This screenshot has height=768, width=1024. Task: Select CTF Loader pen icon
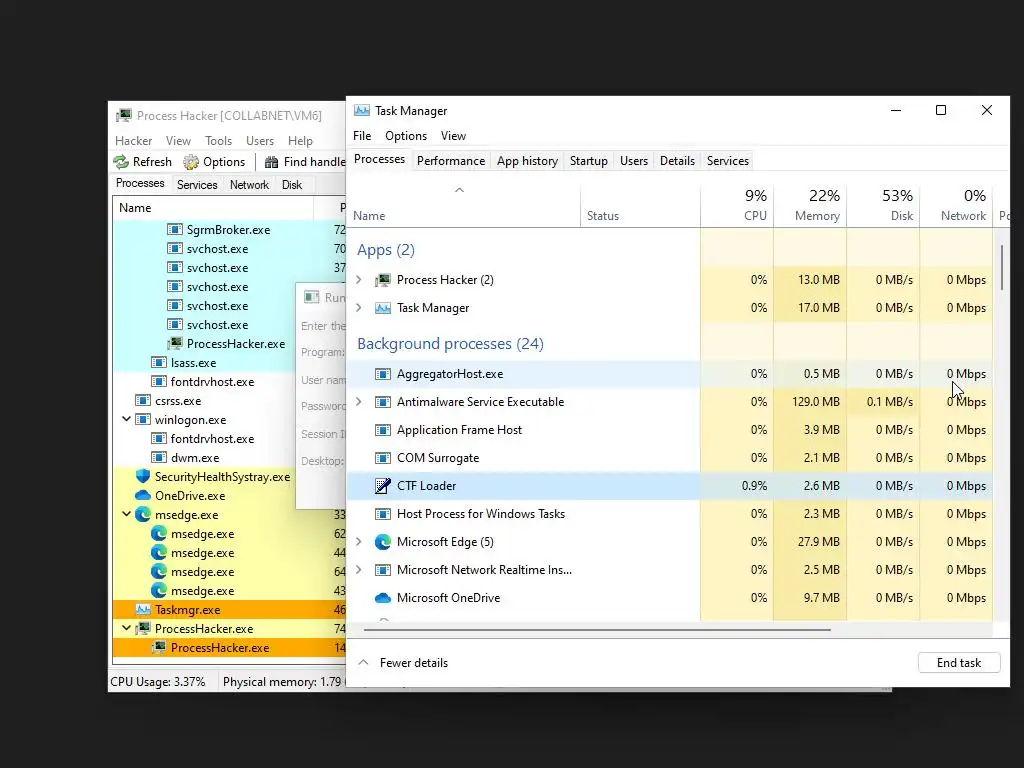tap(383, 486)
